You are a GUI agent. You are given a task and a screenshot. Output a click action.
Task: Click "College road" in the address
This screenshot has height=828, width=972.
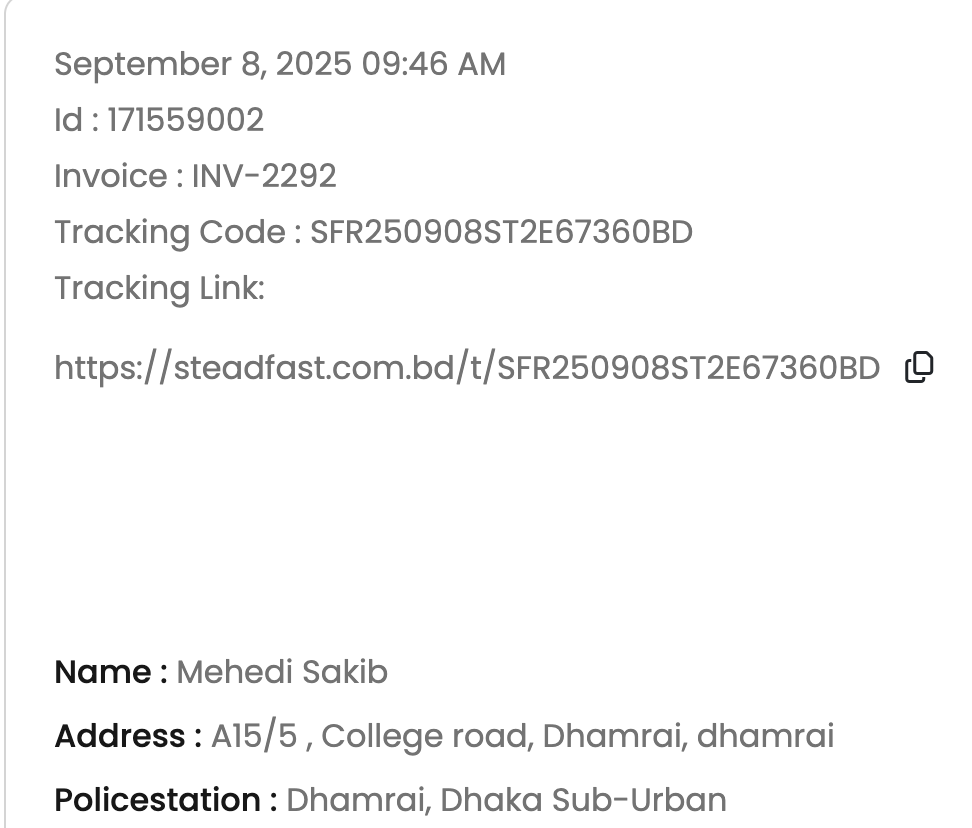[x=424, y=736]
